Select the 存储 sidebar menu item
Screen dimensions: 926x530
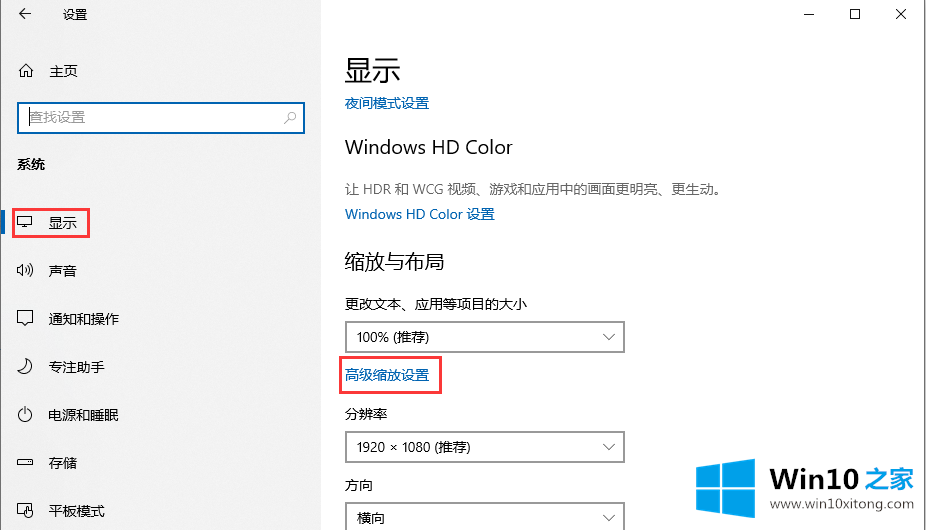(x=63, y=463)
